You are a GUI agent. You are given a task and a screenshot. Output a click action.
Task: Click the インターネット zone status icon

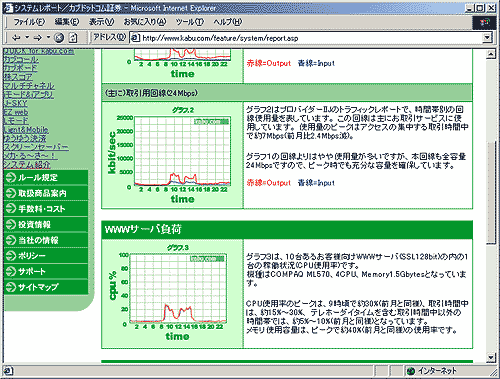411,371
